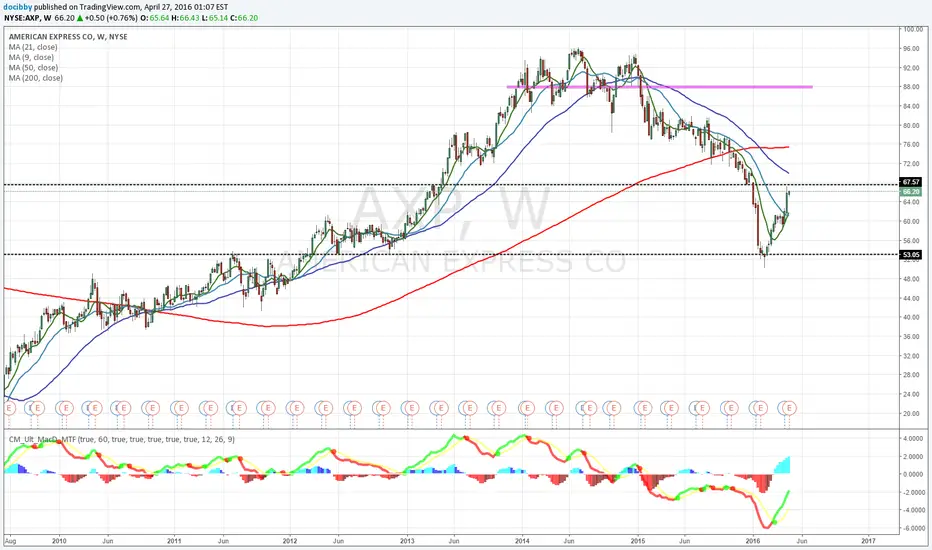Select the MA (21, close) indicator label

(x=33, y=47)
